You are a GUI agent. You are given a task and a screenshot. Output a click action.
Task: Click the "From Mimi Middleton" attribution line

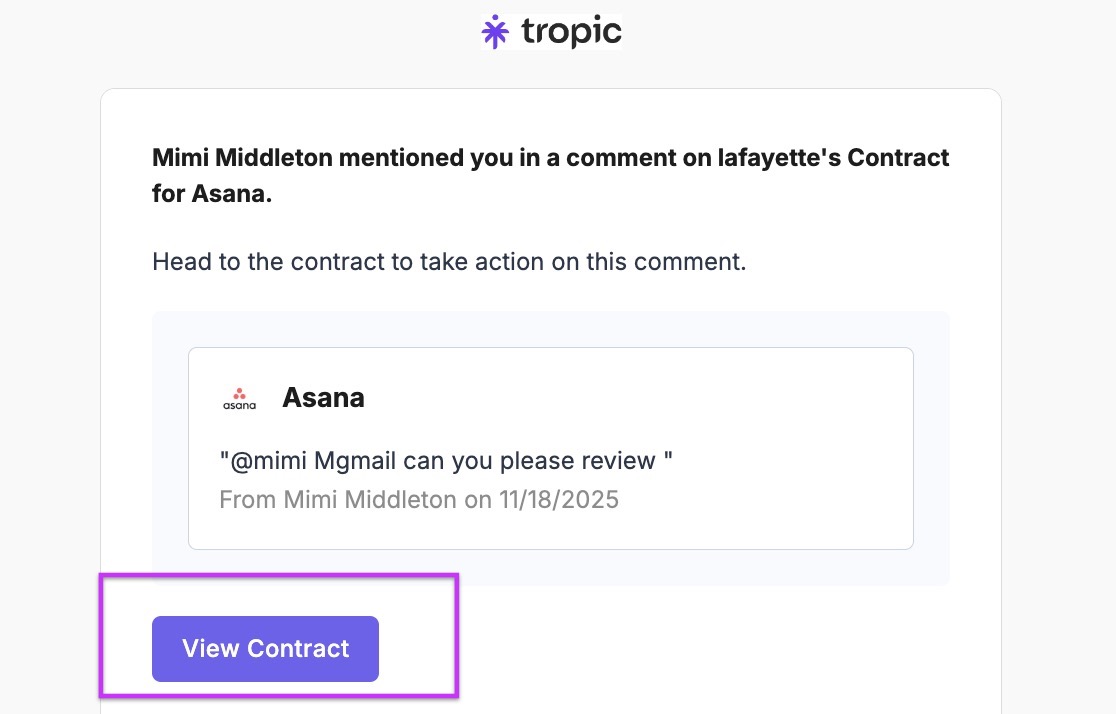[338, 499]
